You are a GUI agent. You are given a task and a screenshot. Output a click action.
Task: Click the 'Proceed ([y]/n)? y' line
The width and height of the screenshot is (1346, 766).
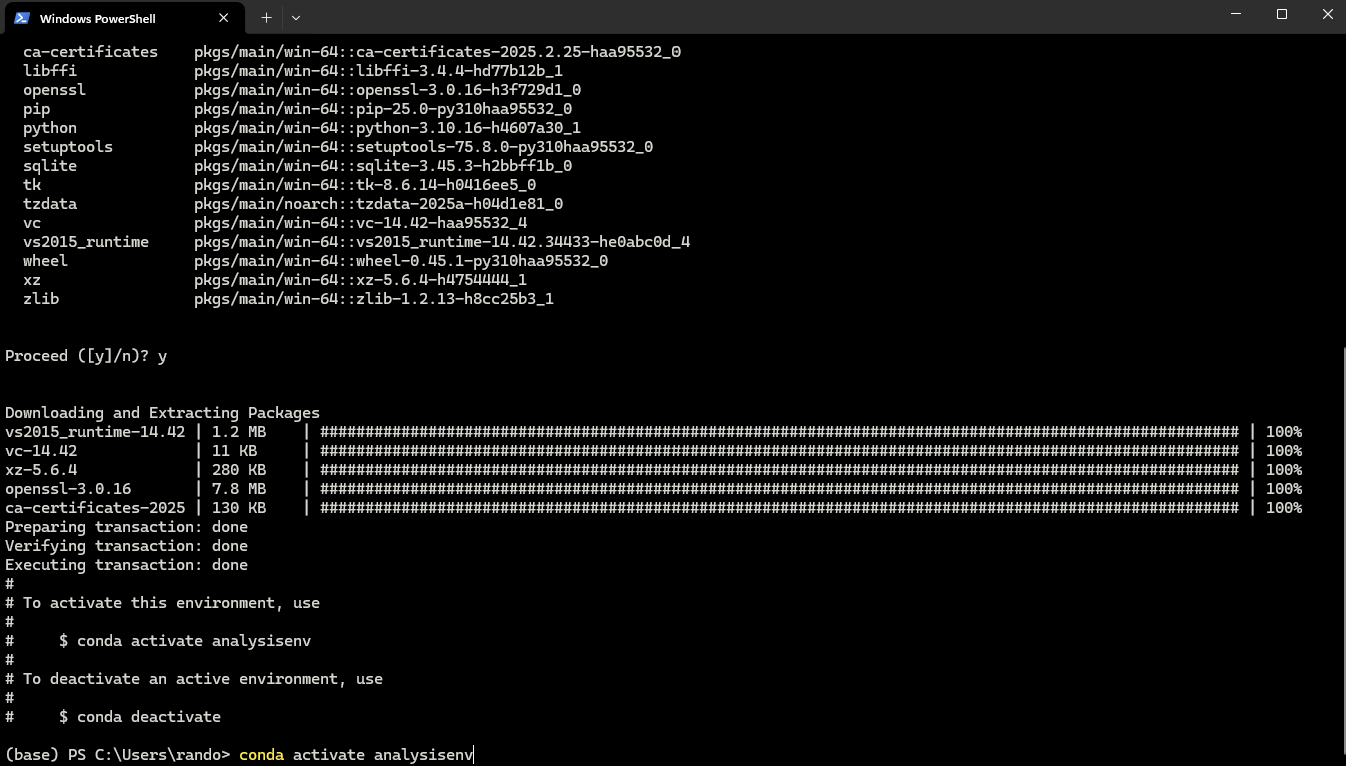86,356
